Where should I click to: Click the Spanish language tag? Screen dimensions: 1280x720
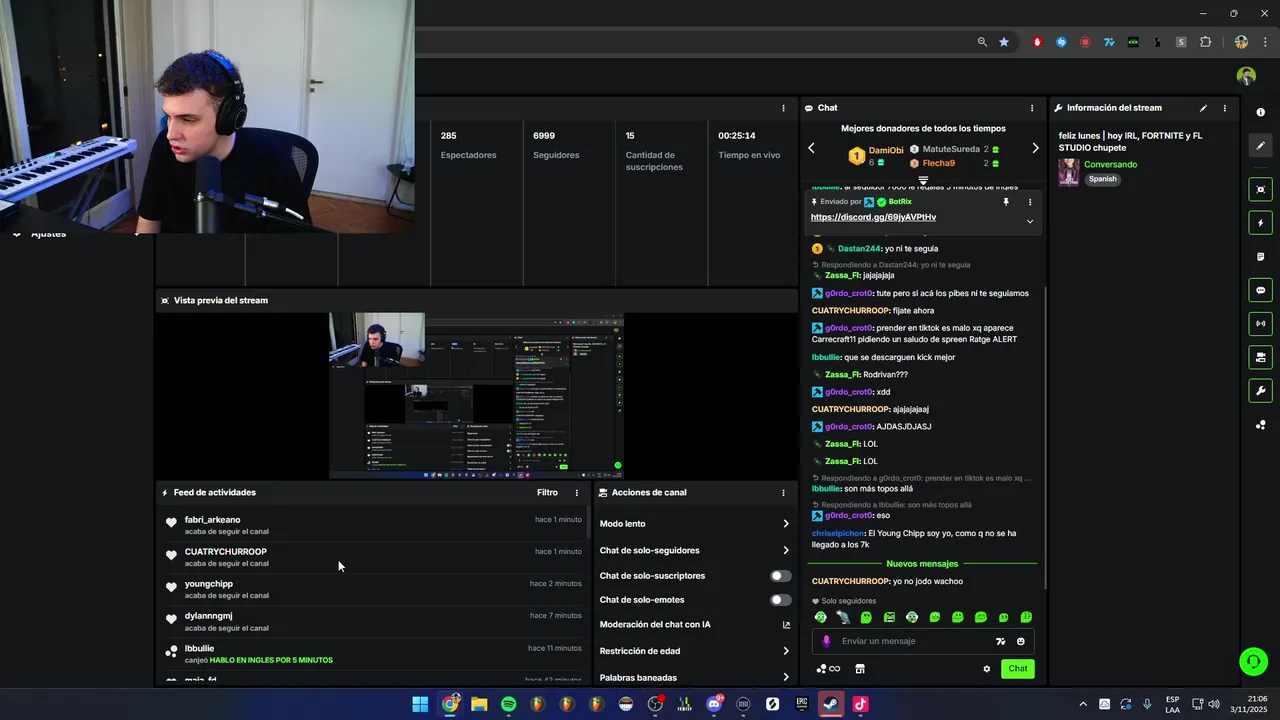[1102, 180]
